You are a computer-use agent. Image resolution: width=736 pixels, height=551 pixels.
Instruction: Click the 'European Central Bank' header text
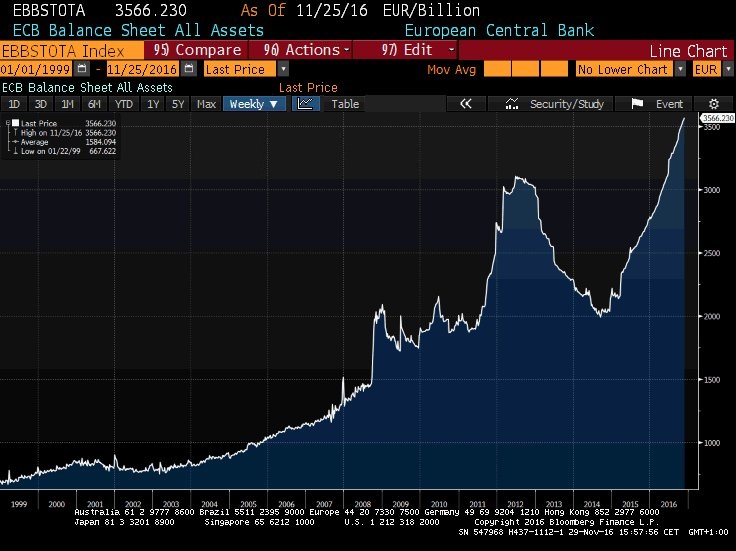tap(499, 30)
